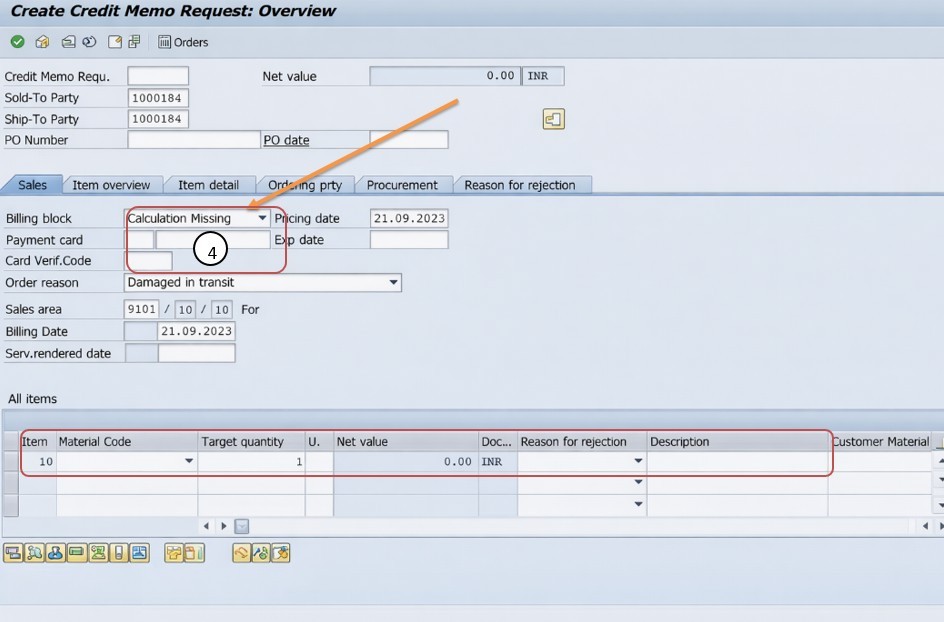Click the document edit icon in top toolbar
The height and width of the screenshot is (622, 944).
coord(115,42)
